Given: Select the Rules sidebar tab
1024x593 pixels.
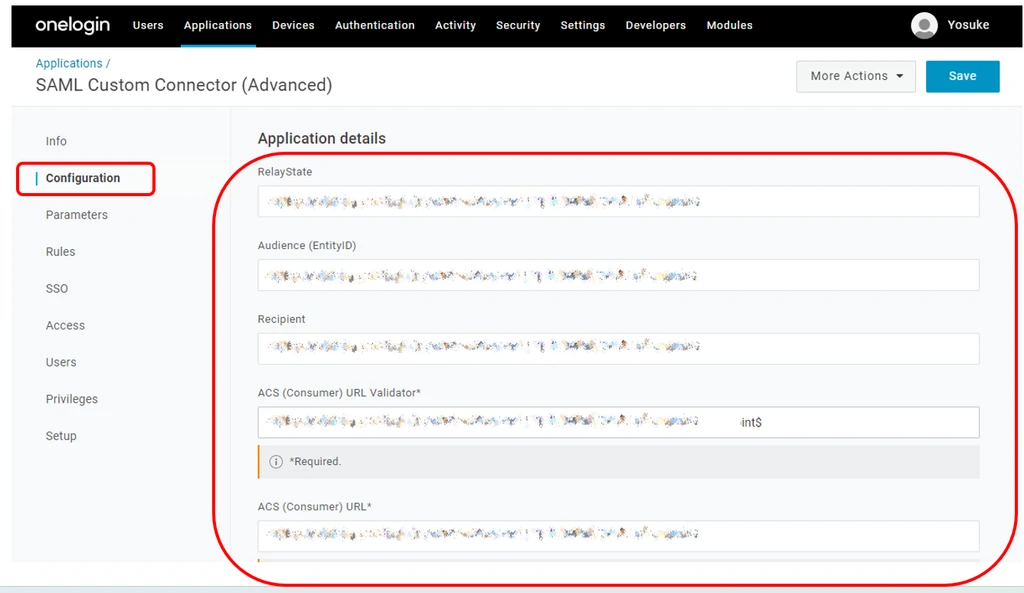Looking at the screenshot, I should pyautogui.click(x=60, y=251).
